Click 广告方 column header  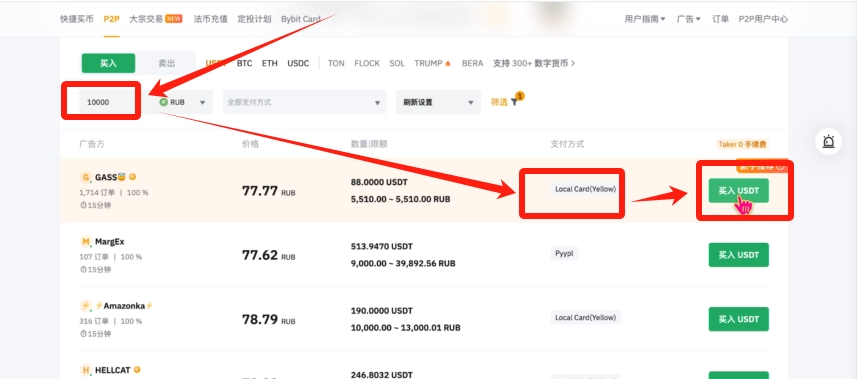[92, 144]
